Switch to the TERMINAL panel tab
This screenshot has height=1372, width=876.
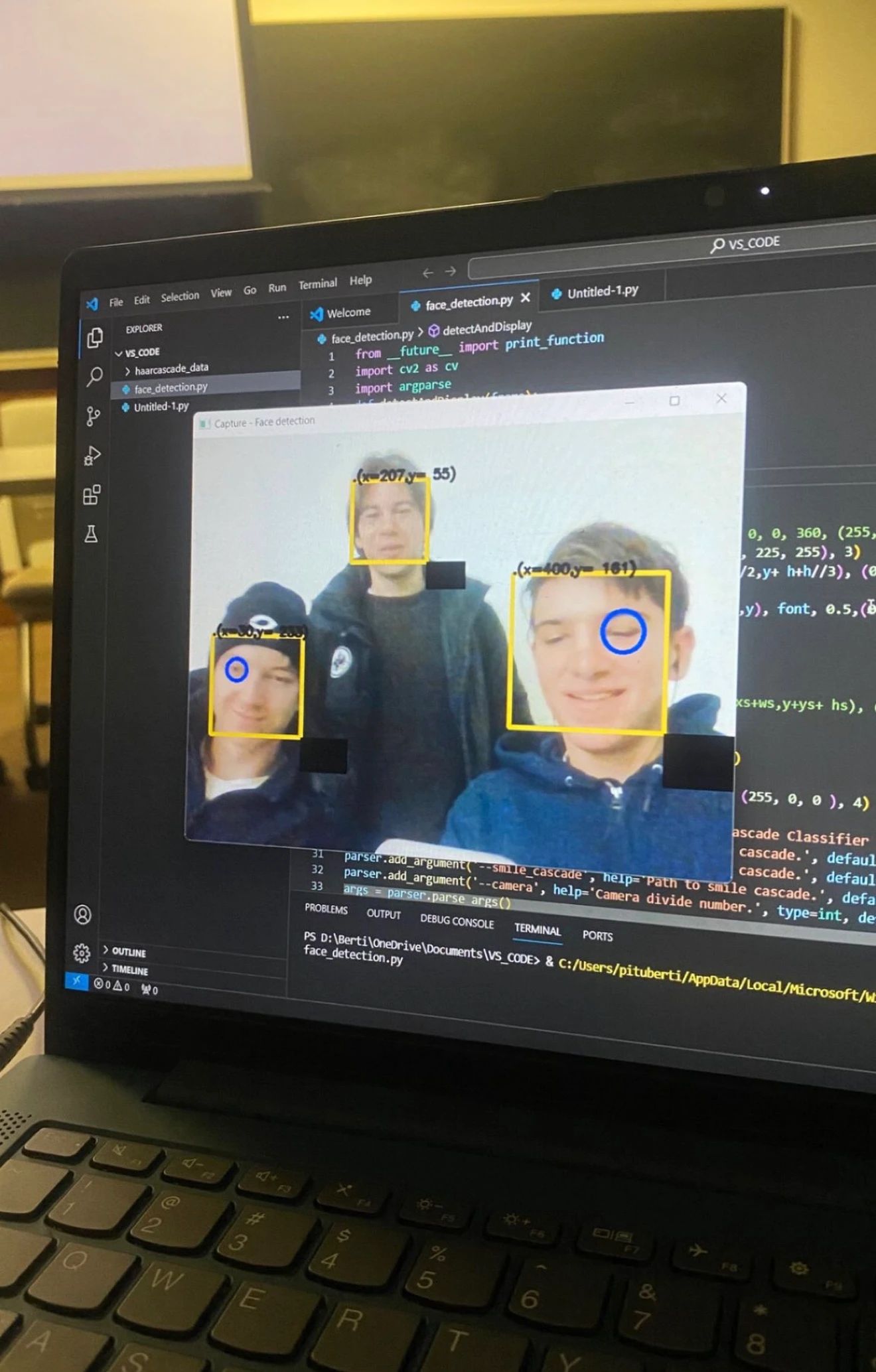click(x=538, y=929)
